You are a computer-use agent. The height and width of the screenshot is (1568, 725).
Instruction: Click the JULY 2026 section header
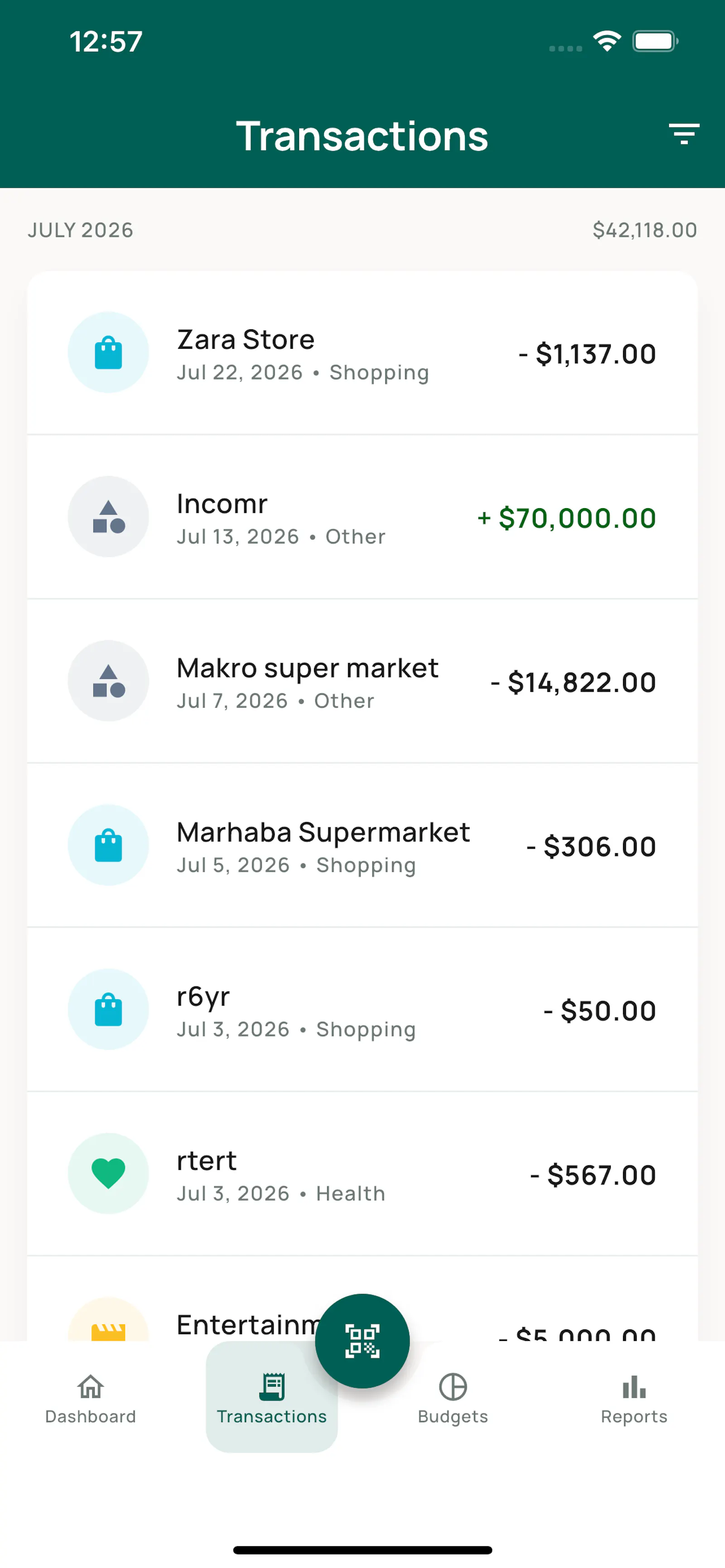80,230
